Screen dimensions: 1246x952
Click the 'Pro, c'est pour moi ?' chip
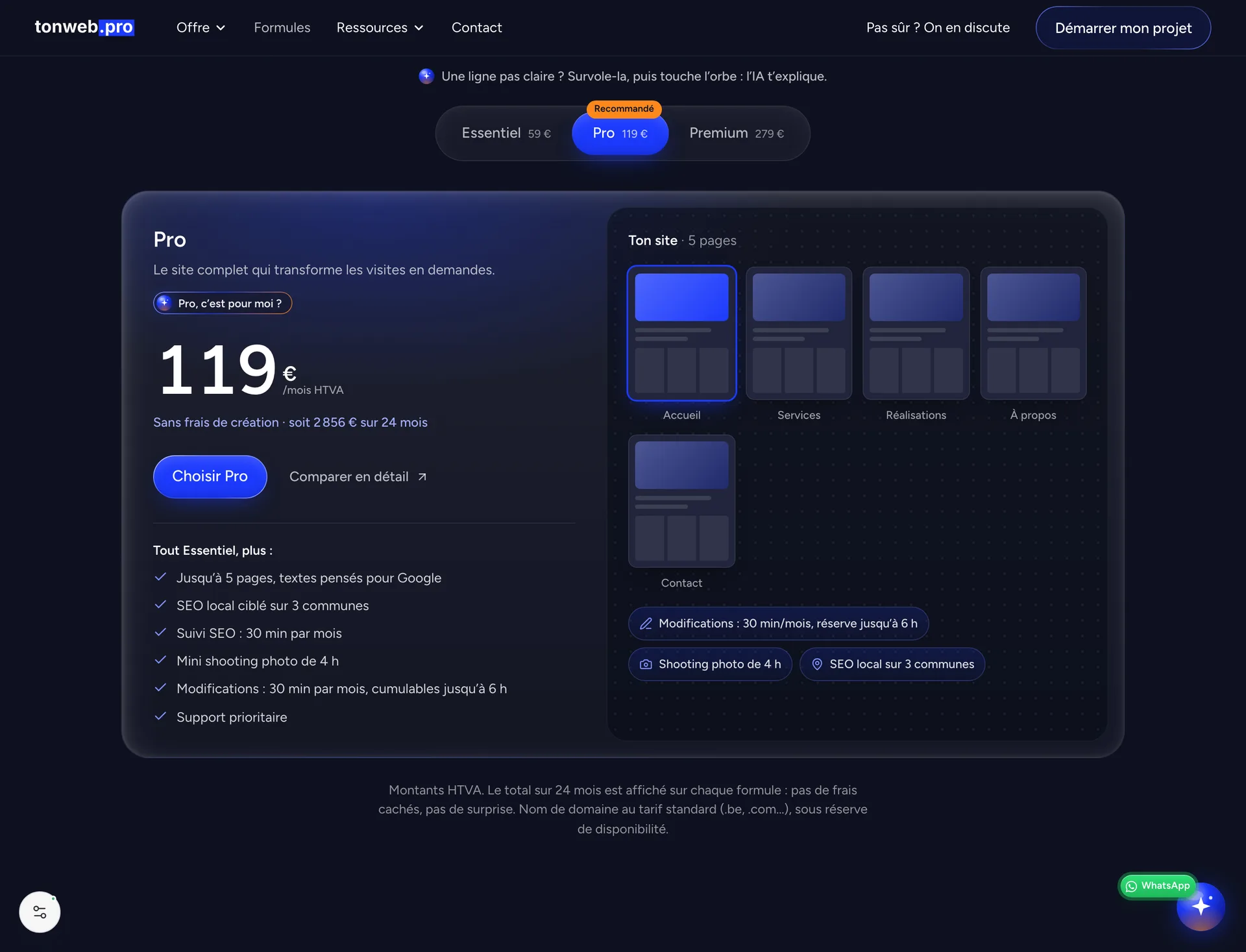coord(223,303)
